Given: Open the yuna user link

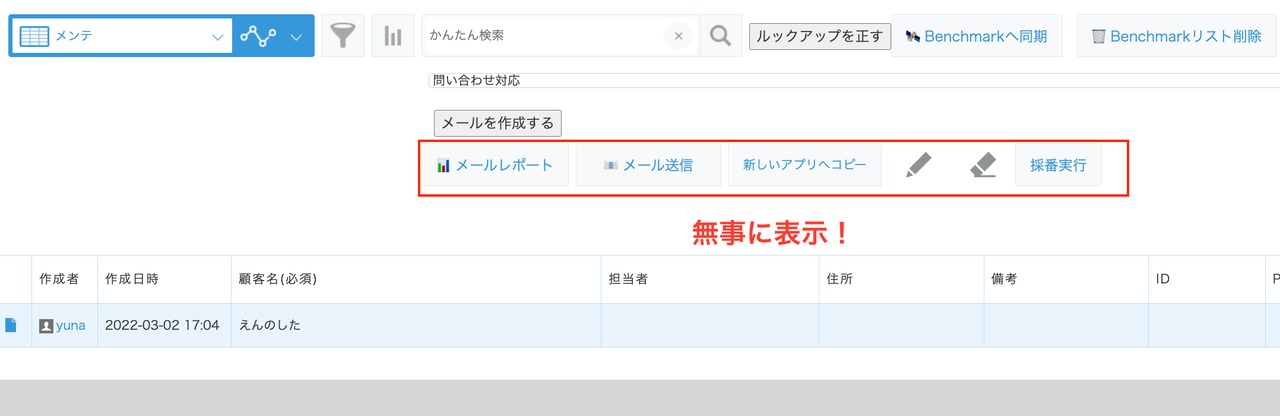Looking at the screenshot, I should tap(70, 325).
